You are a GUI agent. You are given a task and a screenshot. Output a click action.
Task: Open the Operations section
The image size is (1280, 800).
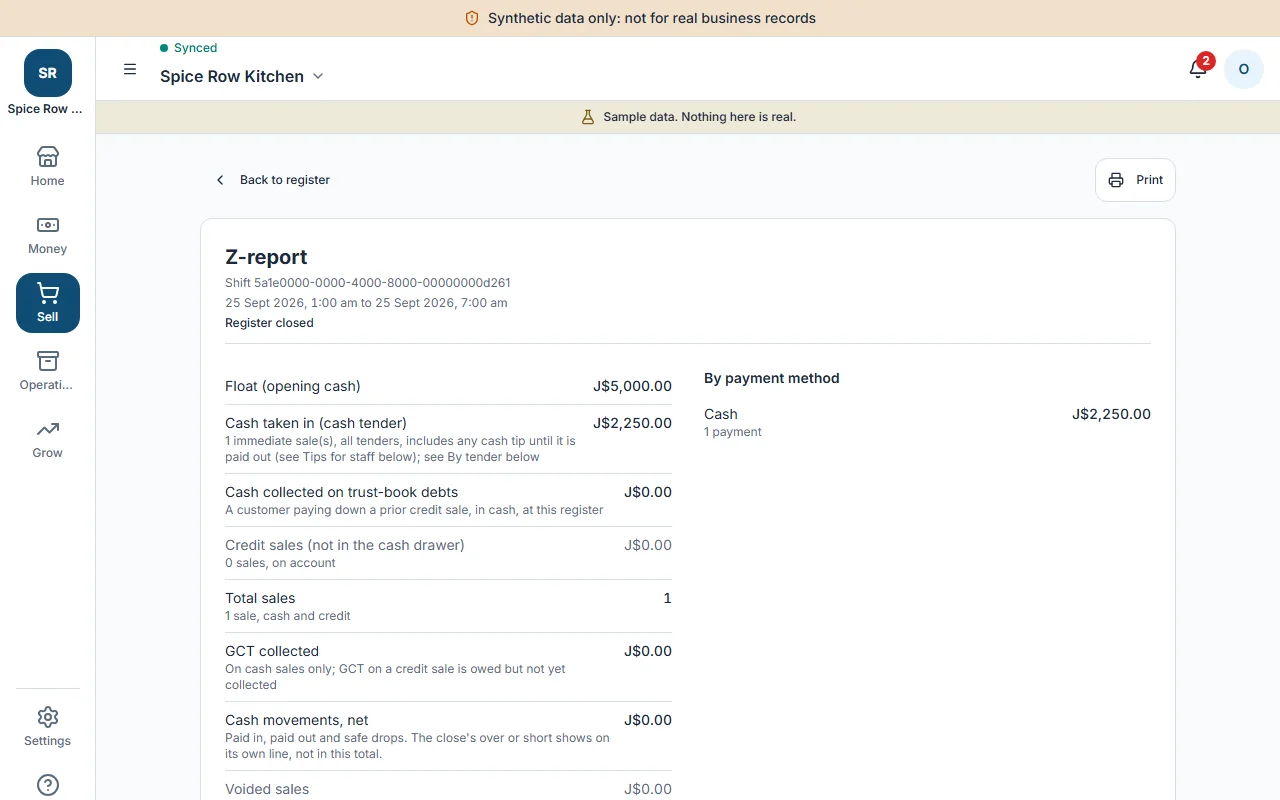coord(47,371)
